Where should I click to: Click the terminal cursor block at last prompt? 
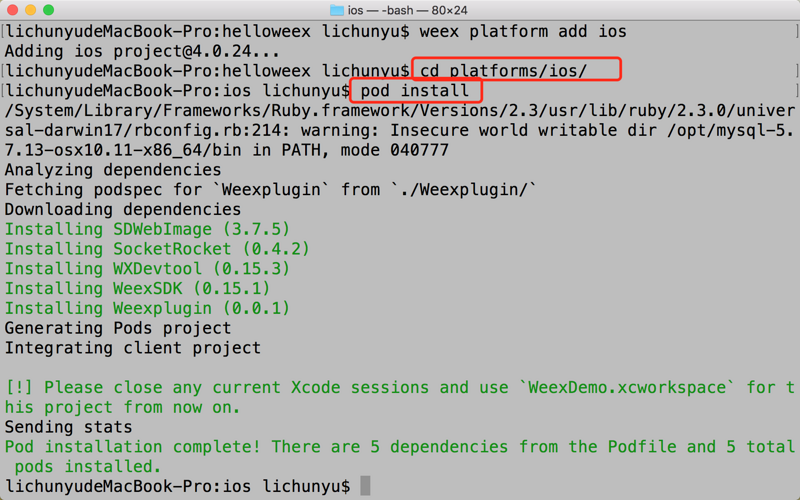[x=365, y=486]
